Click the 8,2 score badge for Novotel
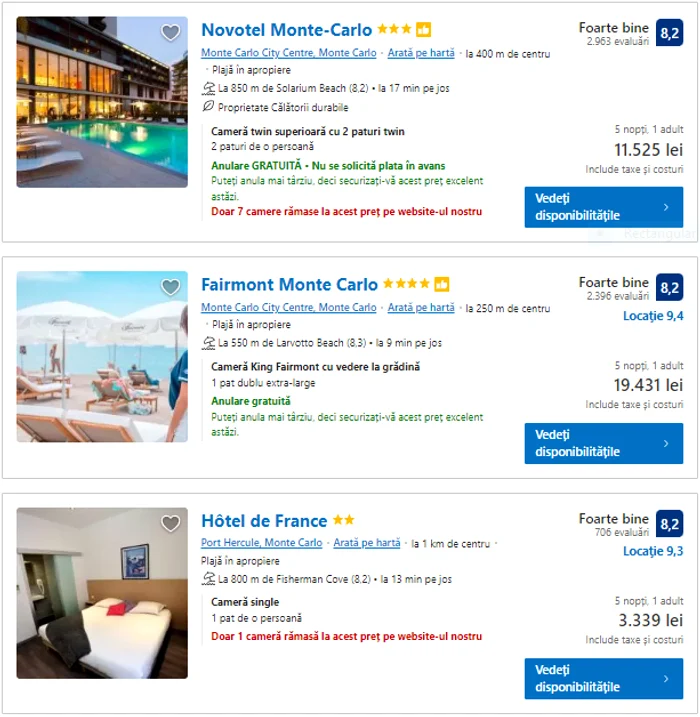700x717 pixels. pyautogui.click(x=669, y=34)
